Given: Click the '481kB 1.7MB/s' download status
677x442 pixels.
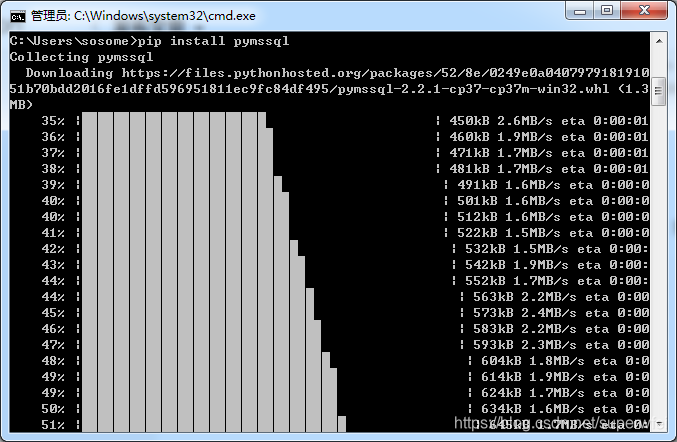Looking at the screenshot, I should point(501,169).
